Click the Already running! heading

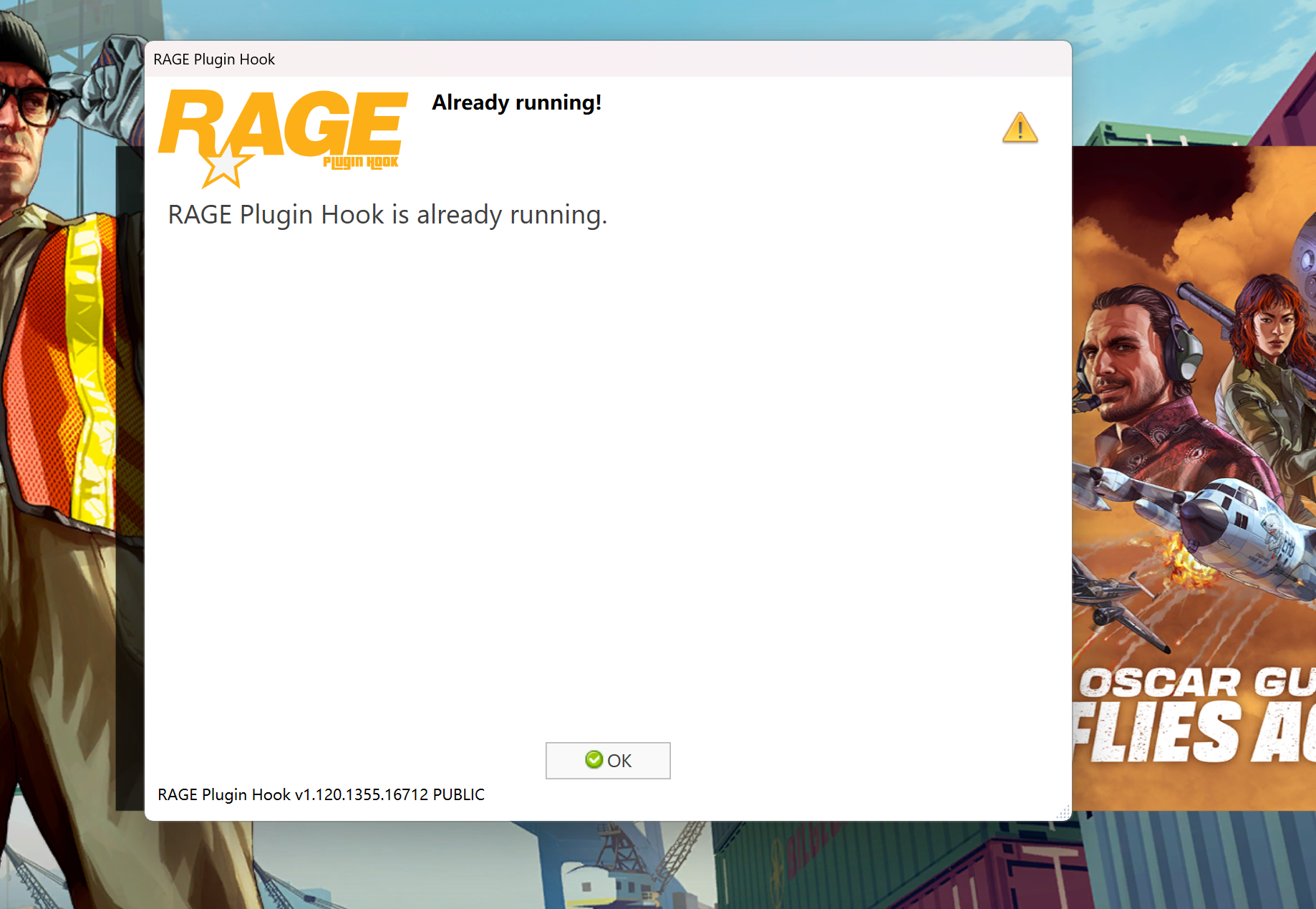click(516, 102)
